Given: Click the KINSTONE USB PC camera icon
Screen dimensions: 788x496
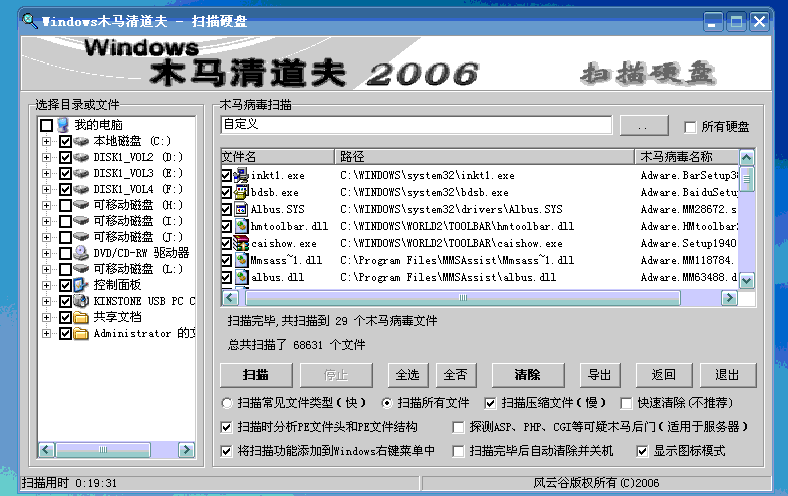Looking at the screenshot, I should [x=81, y=301].
